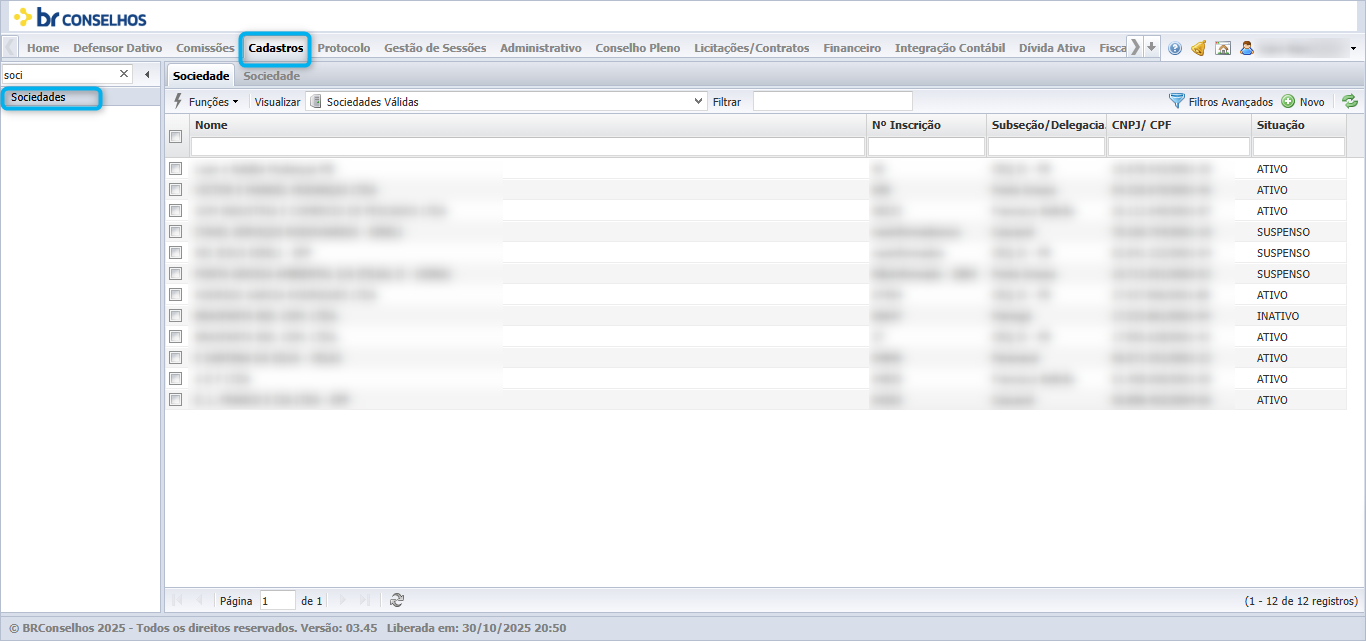
Task: Check the box of the INATIVO row
Action: click(176, 315)
